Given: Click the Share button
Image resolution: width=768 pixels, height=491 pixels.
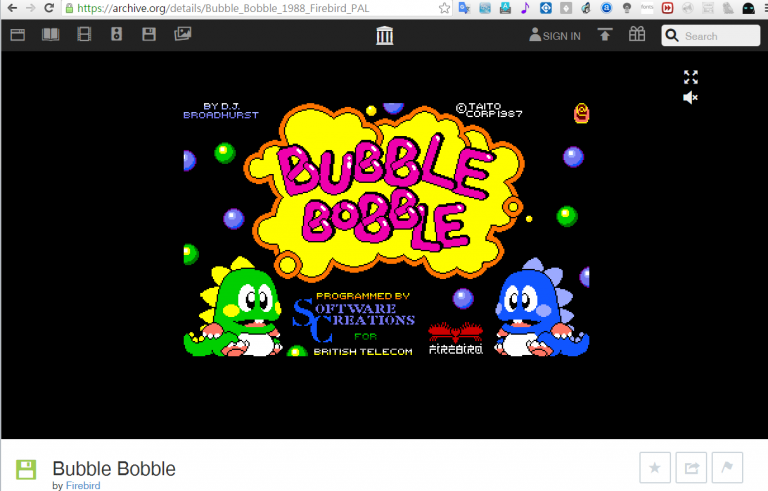Looking at the screenshot, I should [691, 467].
